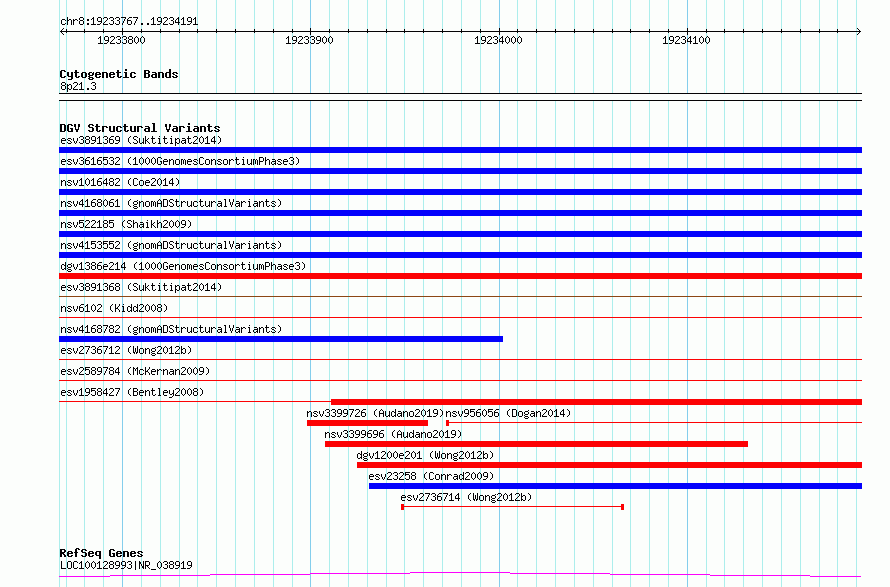Click esv2736712 (Wong2012b) label
This screenshot has height=587, width=890.
click(x=126, y=350)
